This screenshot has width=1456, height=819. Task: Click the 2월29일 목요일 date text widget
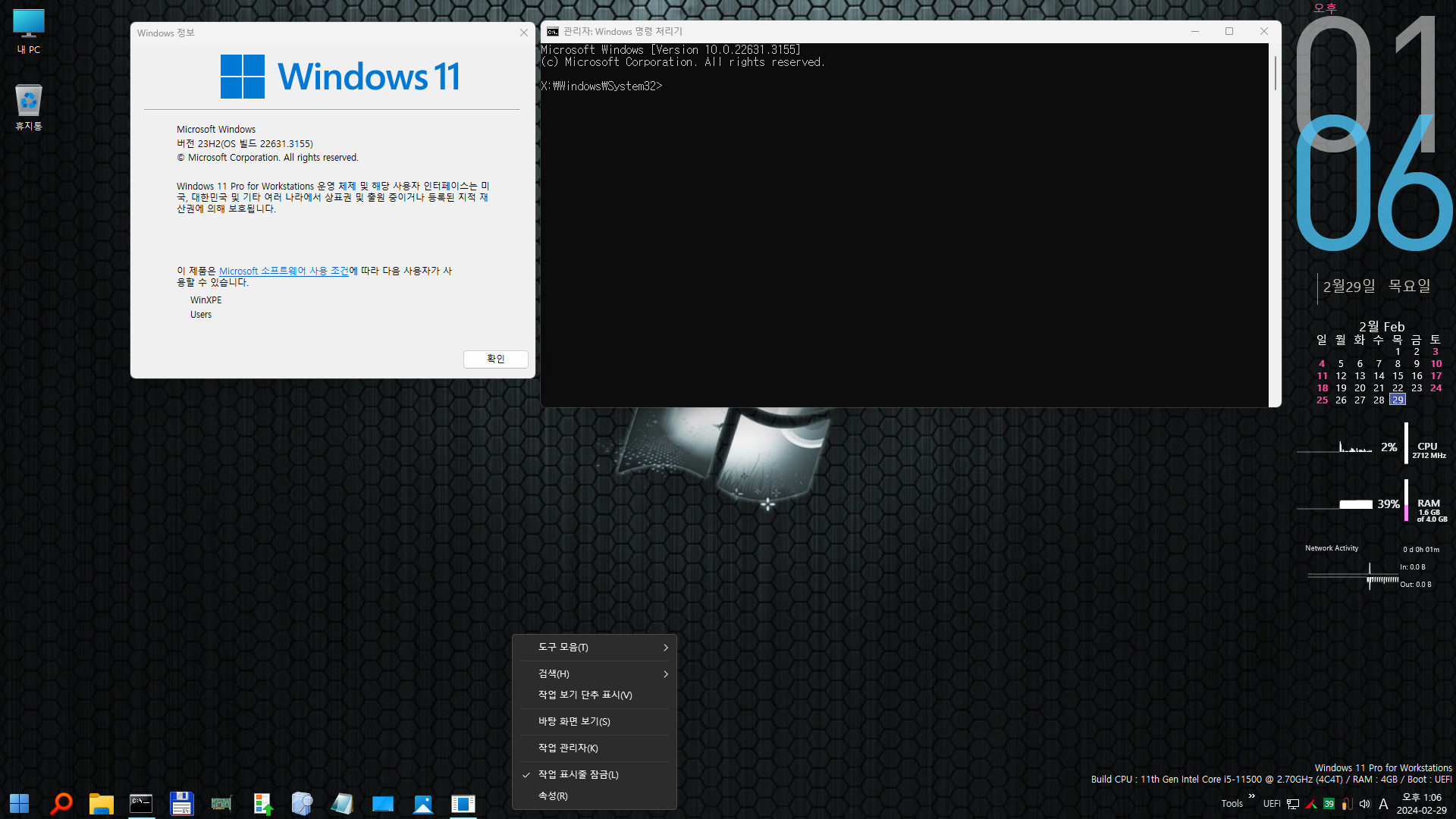pos(1376,287)
